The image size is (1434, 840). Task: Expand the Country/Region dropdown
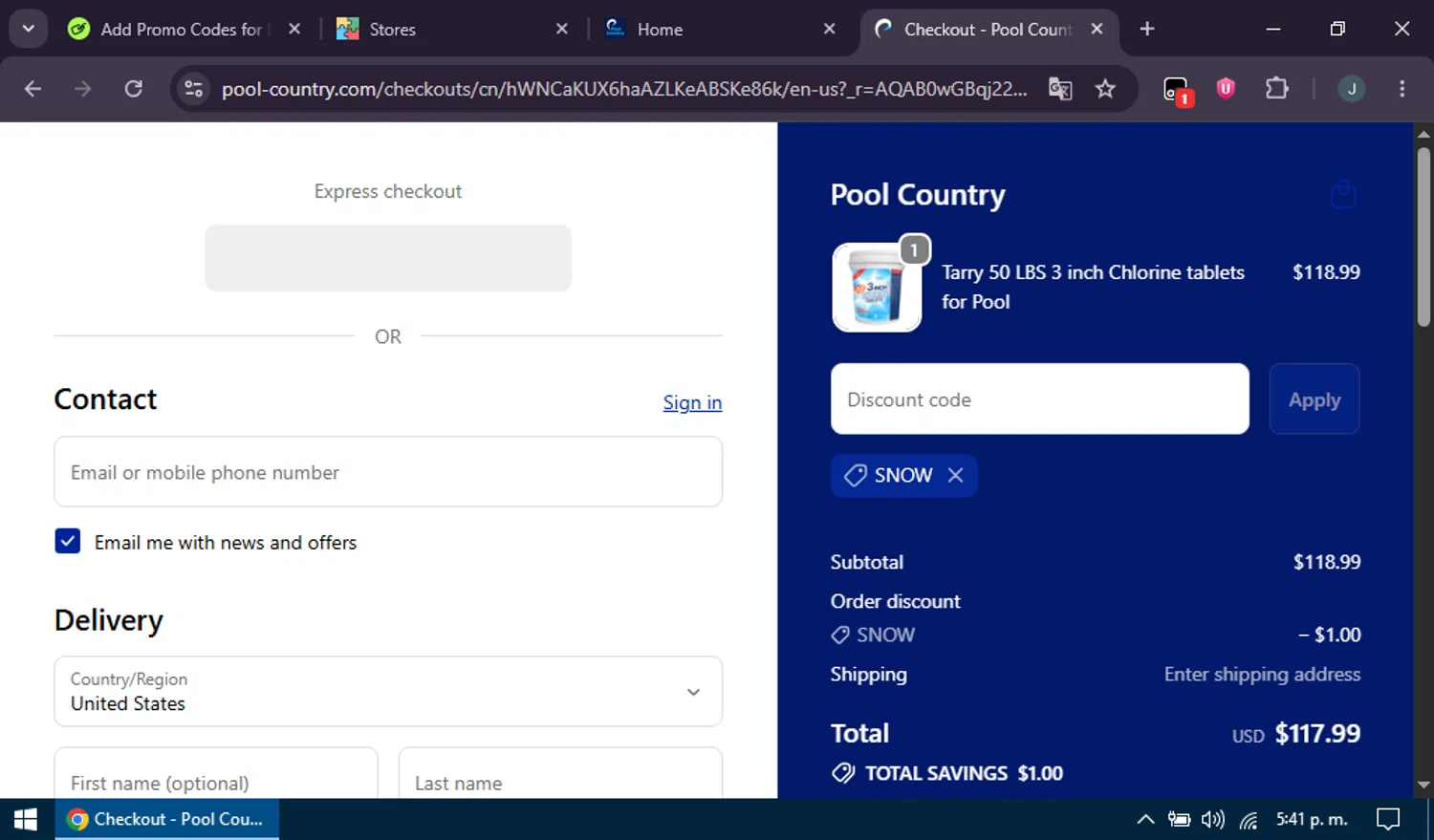coord(388,691)
